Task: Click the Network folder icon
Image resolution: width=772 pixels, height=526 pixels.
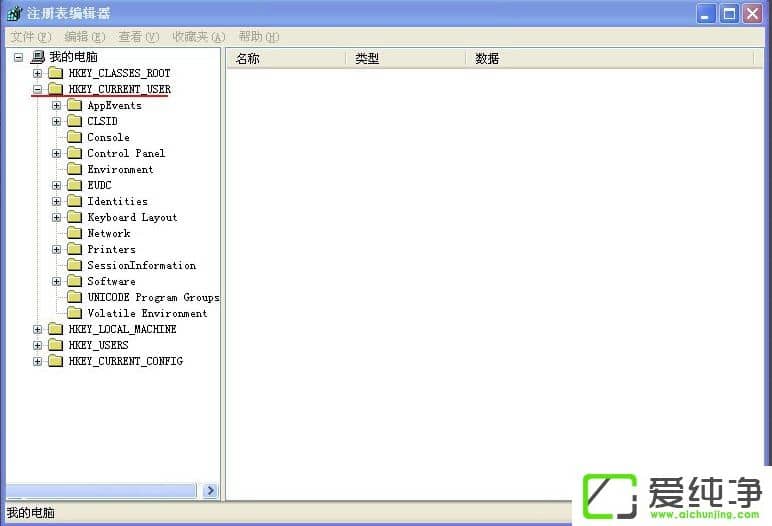Action: pyautogui.click(x=74, y=233)
